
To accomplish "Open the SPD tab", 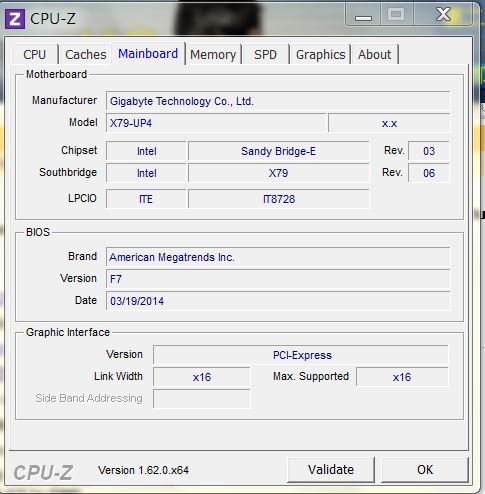I will coord(265,54).
